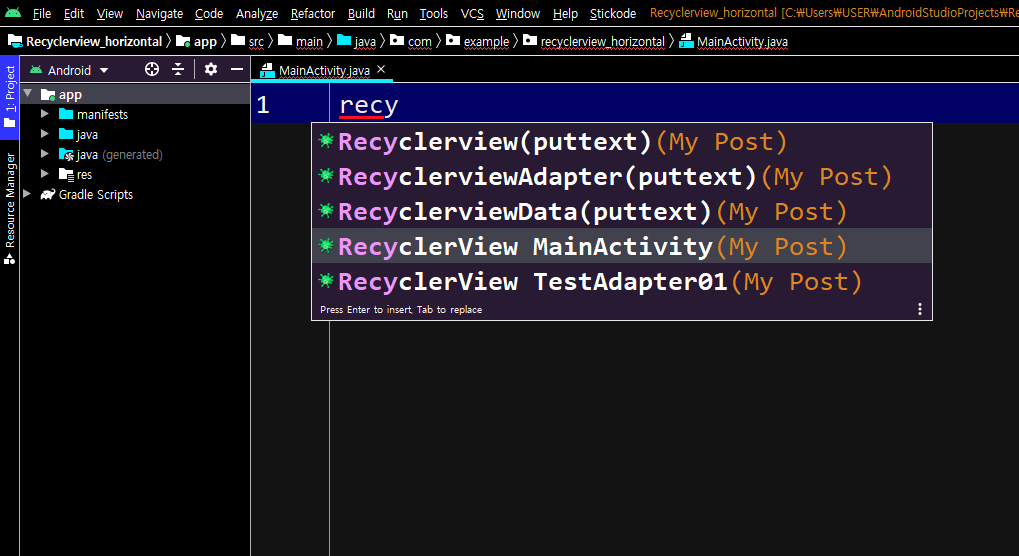Screen dimensions: 1019x556
Task: Choose RecyclerView TestAdapter01 suggestion
Action: (x=622, y=281)
